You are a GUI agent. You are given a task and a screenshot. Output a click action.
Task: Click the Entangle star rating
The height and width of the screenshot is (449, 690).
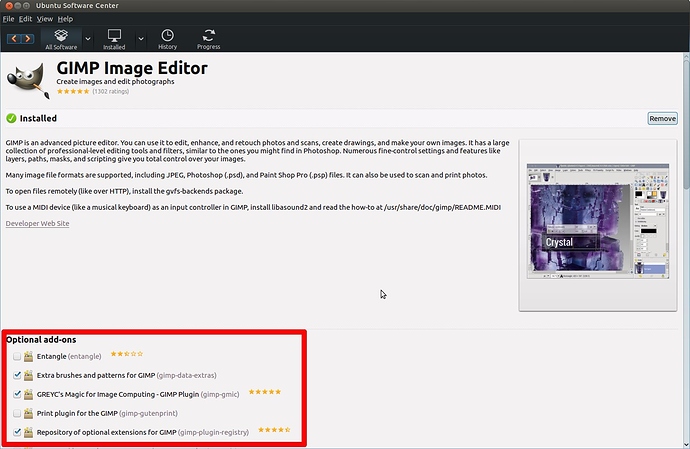pos(127,353)
